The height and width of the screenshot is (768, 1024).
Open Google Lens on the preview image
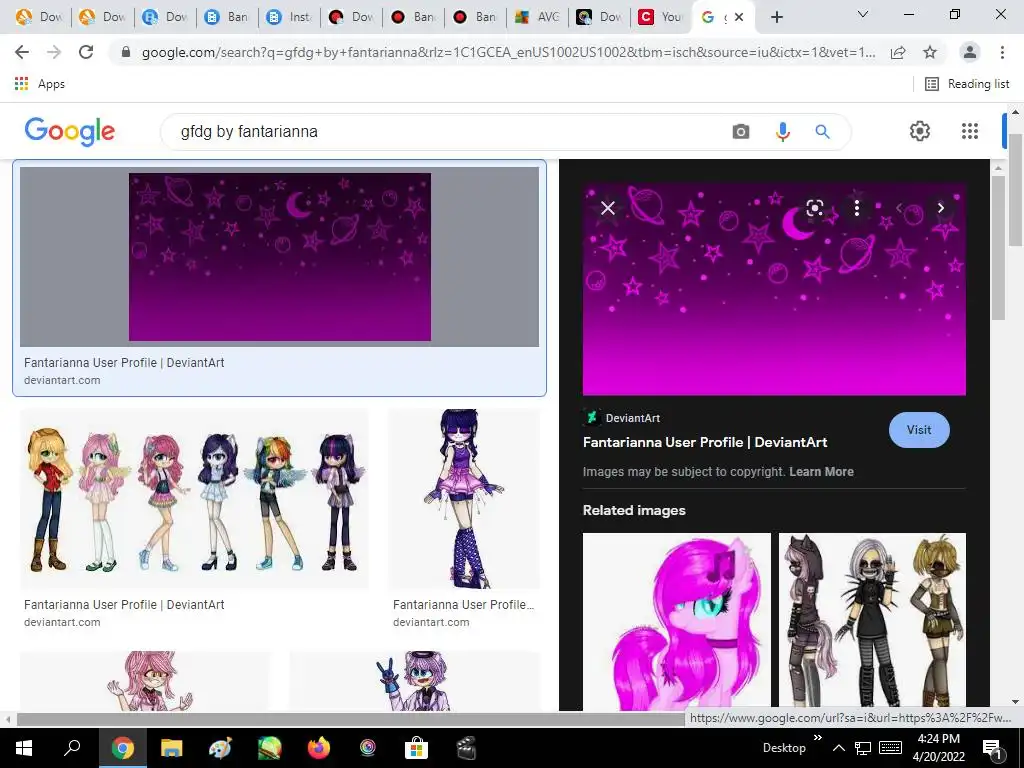(814, 208)
